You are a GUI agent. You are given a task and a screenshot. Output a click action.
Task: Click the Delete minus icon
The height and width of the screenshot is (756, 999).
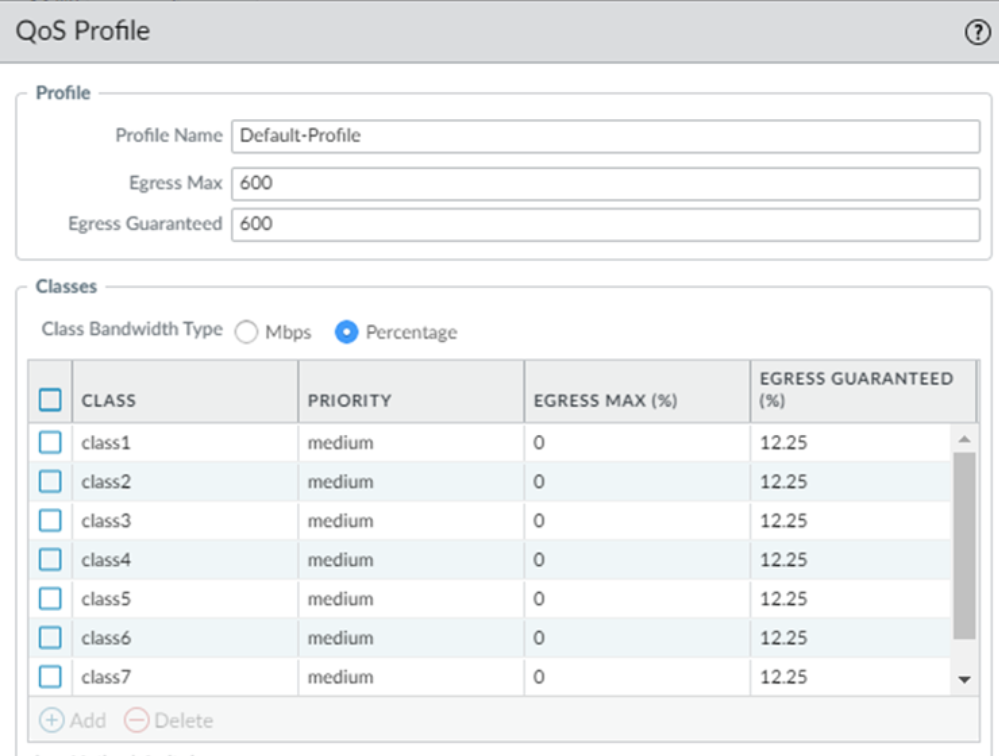(135, 720)
